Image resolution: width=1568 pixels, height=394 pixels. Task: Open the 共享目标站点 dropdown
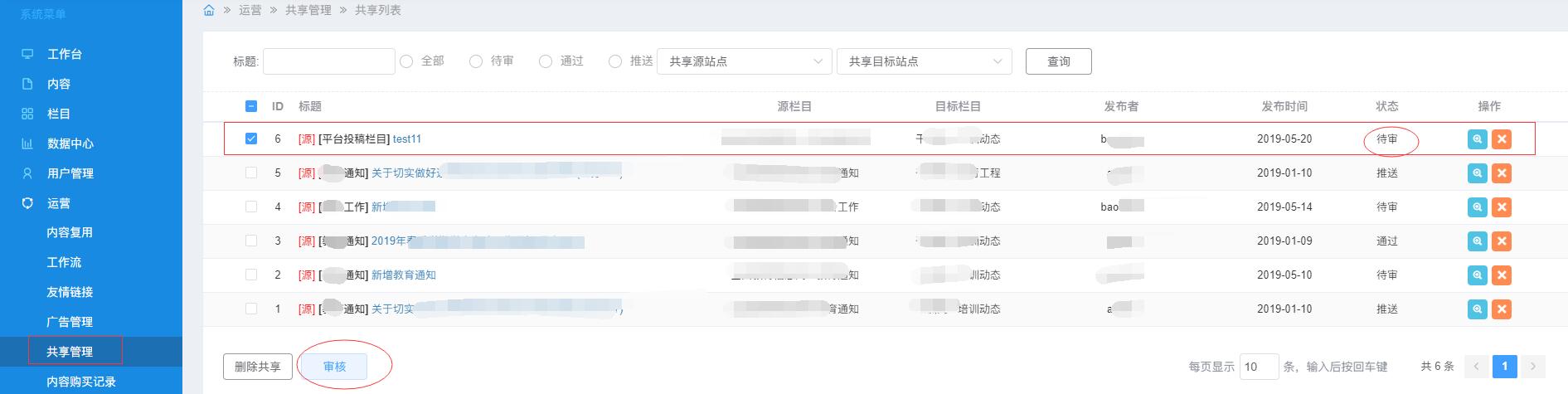click(x=924, y=61)
